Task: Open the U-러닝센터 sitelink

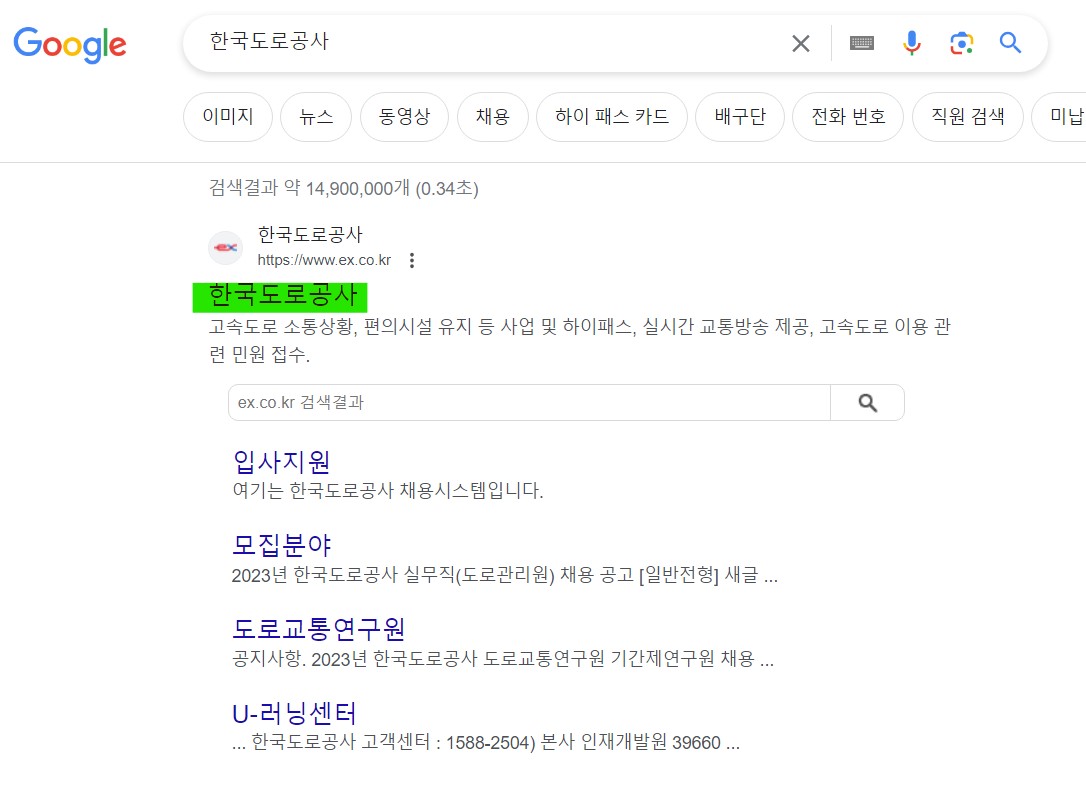Action: (294, 713)
